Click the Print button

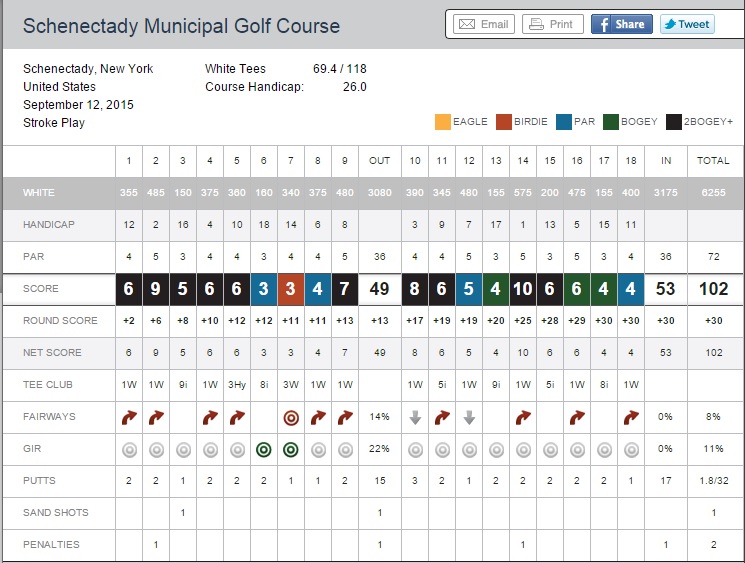click(552, 24)
